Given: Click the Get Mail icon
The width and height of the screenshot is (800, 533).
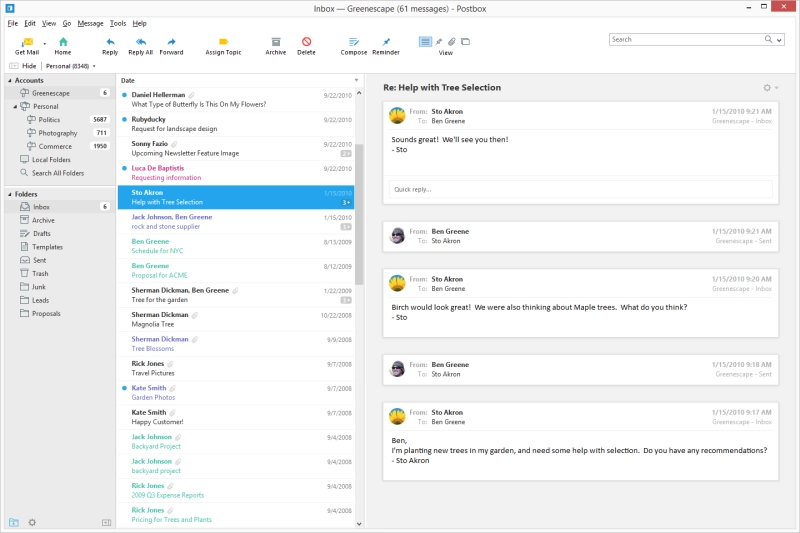Looking at the screenshot, I should pyautogui.click(x=28, y=42).
